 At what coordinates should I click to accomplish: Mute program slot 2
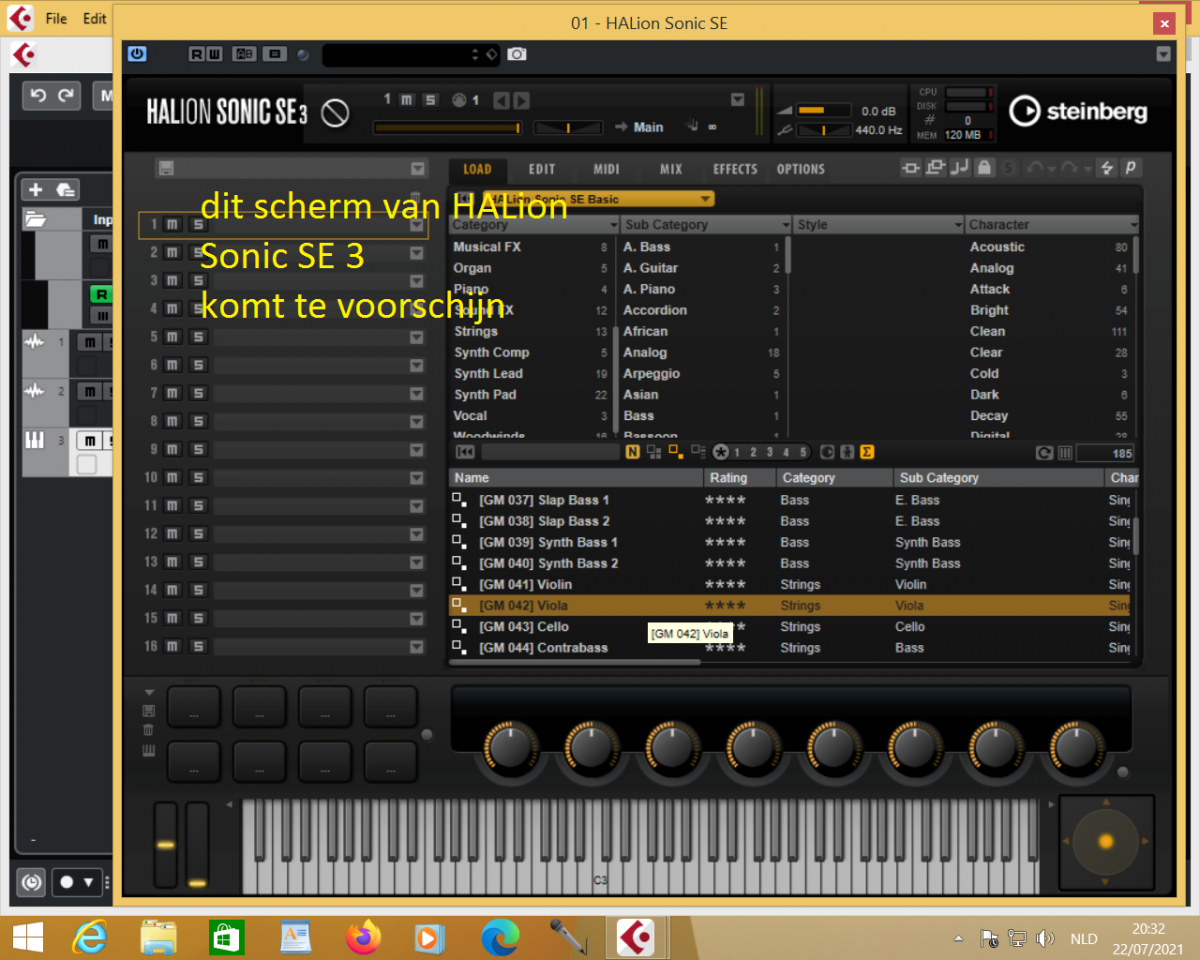[172, 253]
